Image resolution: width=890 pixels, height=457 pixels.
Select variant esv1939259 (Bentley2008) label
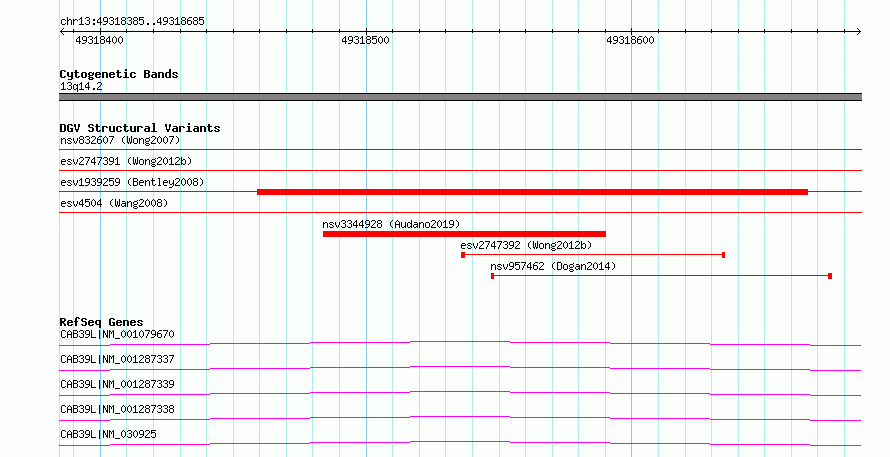pos(132,182)
